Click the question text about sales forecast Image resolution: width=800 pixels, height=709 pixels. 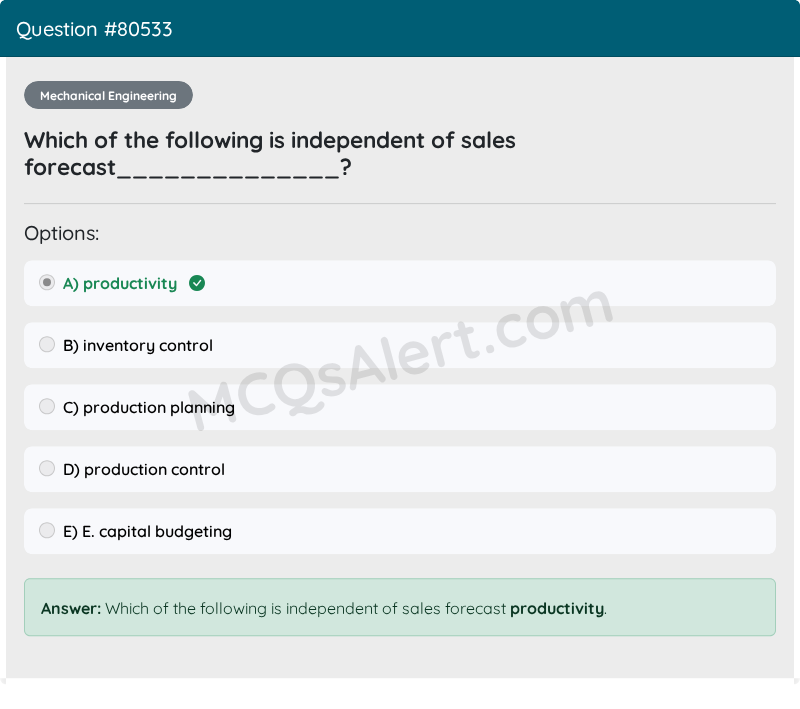click(x=270, y=154)
